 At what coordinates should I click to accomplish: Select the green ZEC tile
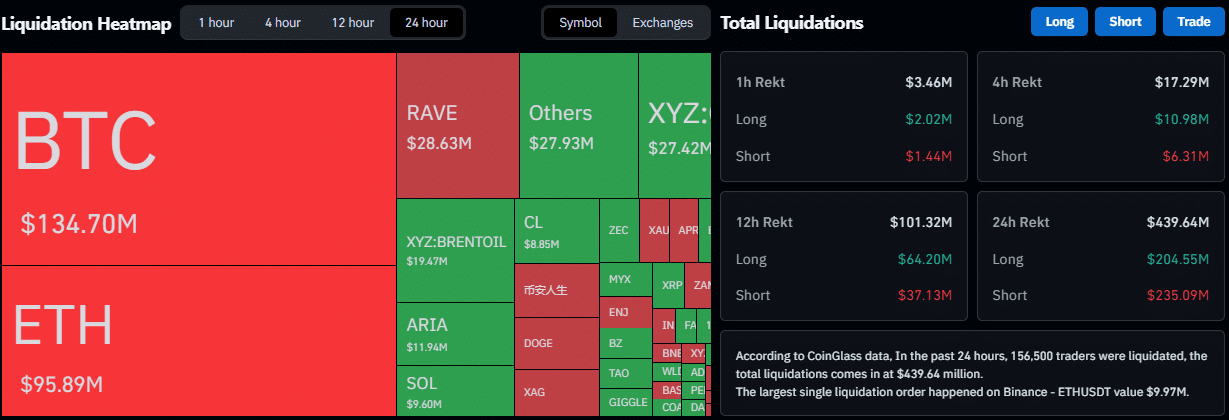point(618,231)
